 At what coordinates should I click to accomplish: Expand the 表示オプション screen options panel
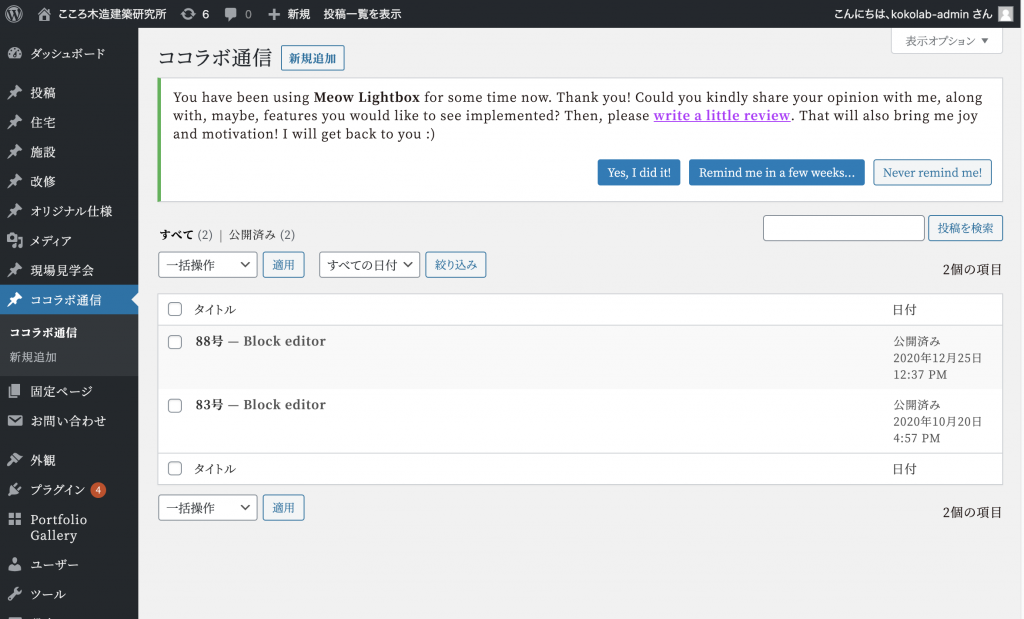click(x=946, y=41)
